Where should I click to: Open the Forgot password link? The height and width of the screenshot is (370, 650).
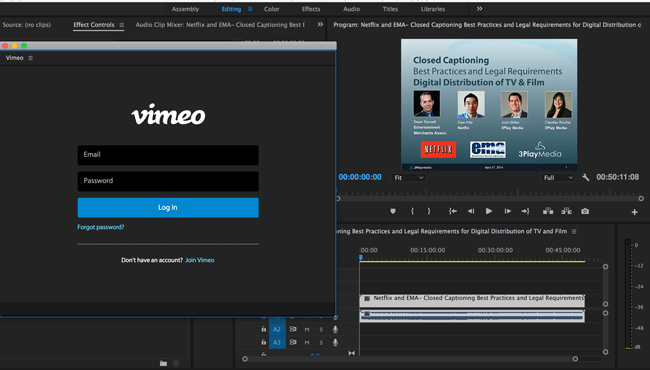click(x=101, y=227)
